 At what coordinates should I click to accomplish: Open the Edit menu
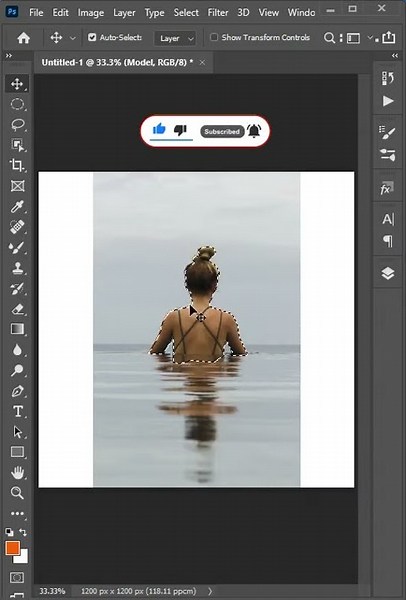pyautogui.click(x=60, y=13)
